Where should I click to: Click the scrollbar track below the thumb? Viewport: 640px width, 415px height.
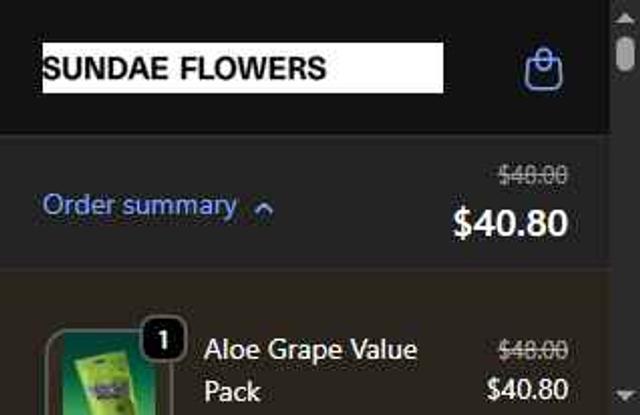pyautogui.click(x=625, y=250)
